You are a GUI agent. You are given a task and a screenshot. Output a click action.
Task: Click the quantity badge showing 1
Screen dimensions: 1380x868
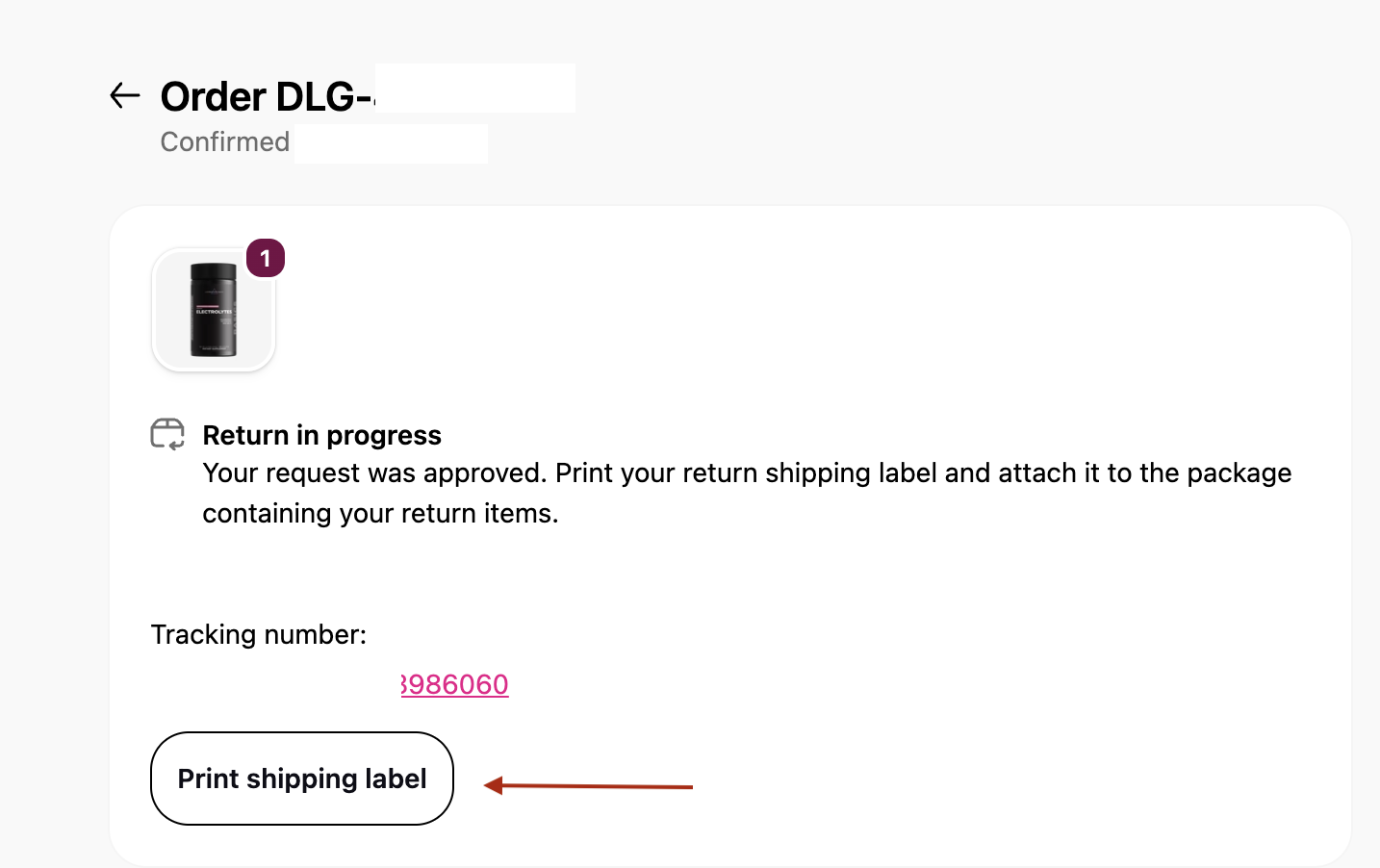pyautogui.click(x=266, y=258)
